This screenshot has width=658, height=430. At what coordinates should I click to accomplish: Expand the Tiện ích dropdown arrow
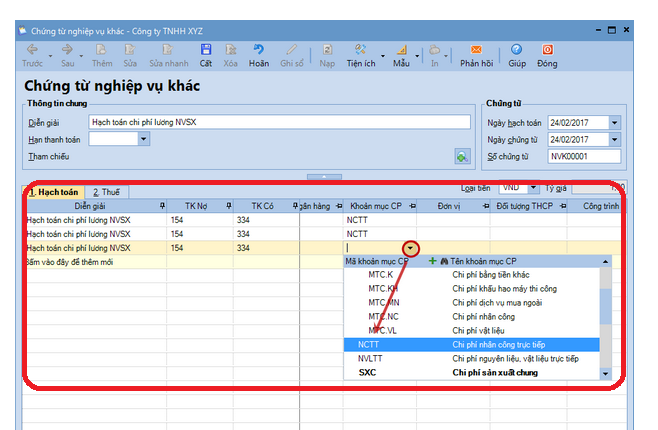[x=383, y=56]
